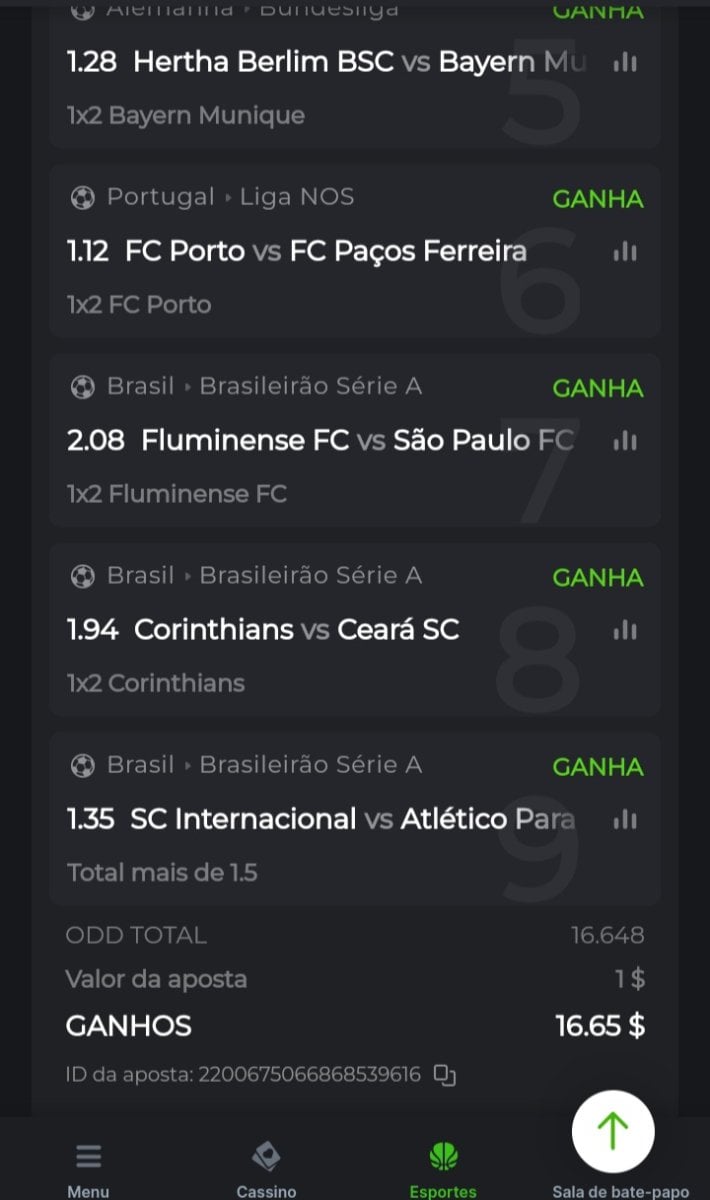Copy the bet ID to clipboard
This screenshot has width=710, height=1200.
[445, 1075]
